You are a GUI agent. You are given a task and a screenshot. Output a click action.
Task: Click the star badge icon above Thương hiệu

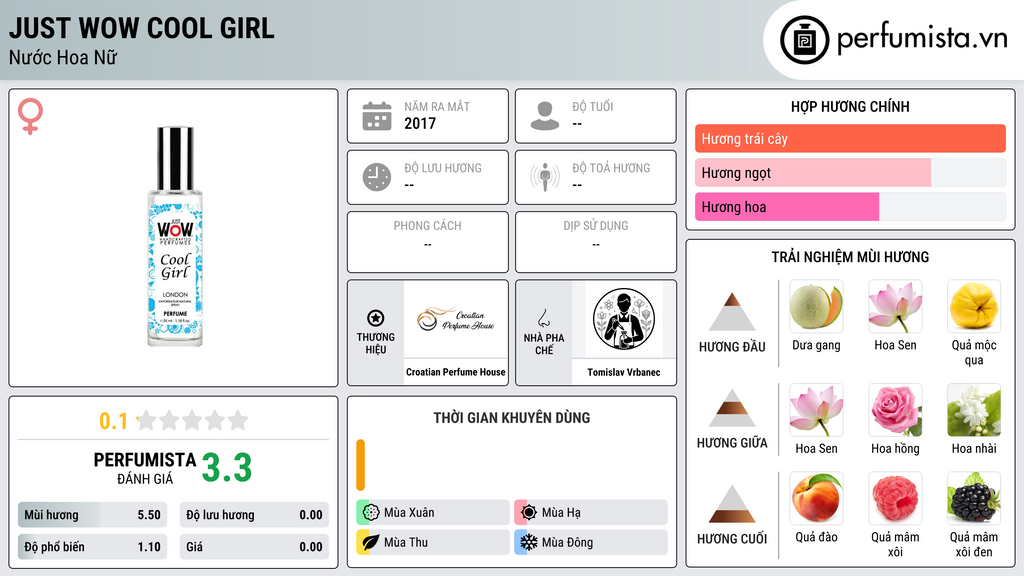tap(376, 318)
